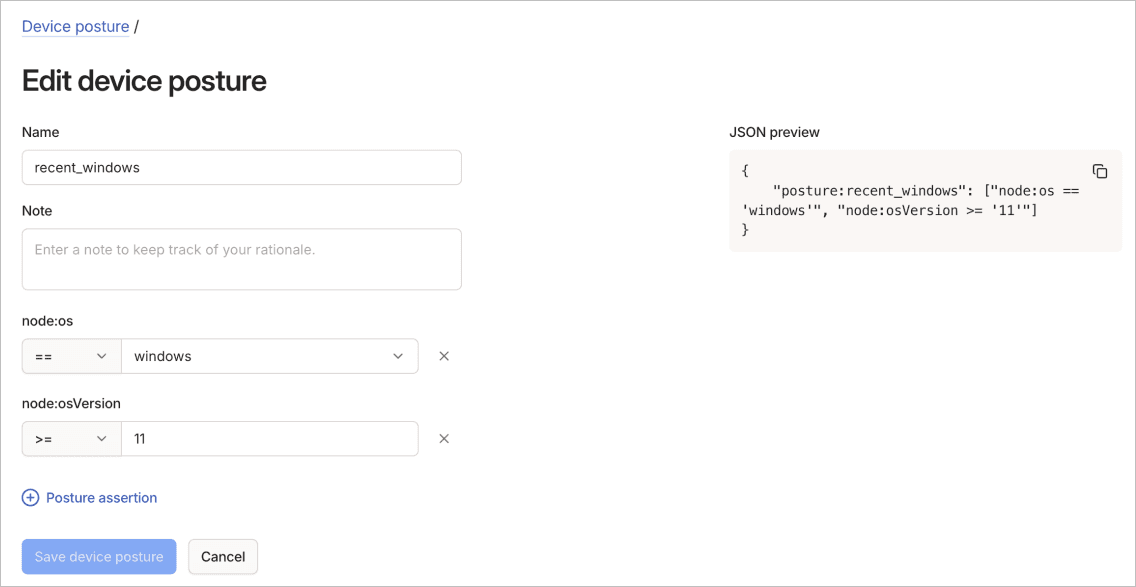Open the node:osVersion operator dropdown
The image size is (1136, 587).
(71, 438)
